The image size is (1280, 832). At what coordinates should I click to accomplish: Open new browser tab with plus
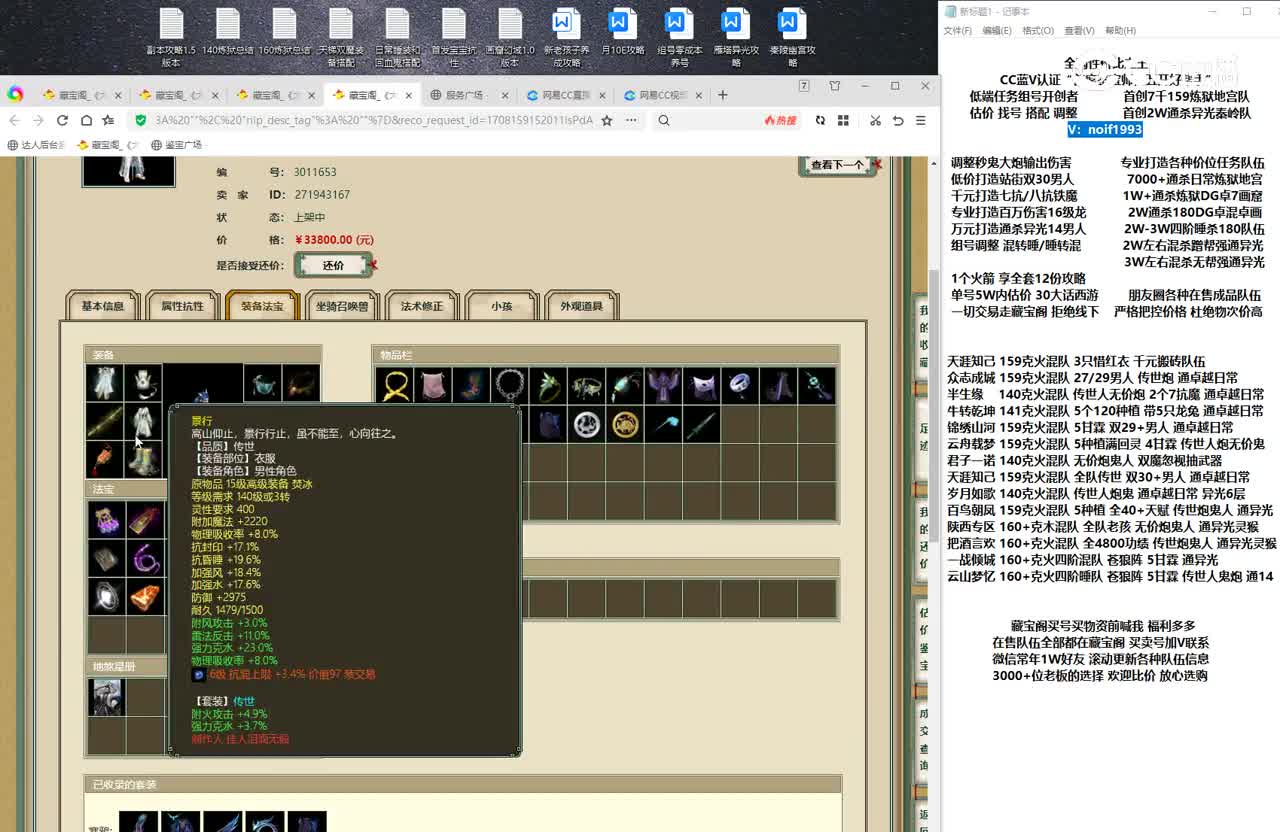tap(723, 95)
